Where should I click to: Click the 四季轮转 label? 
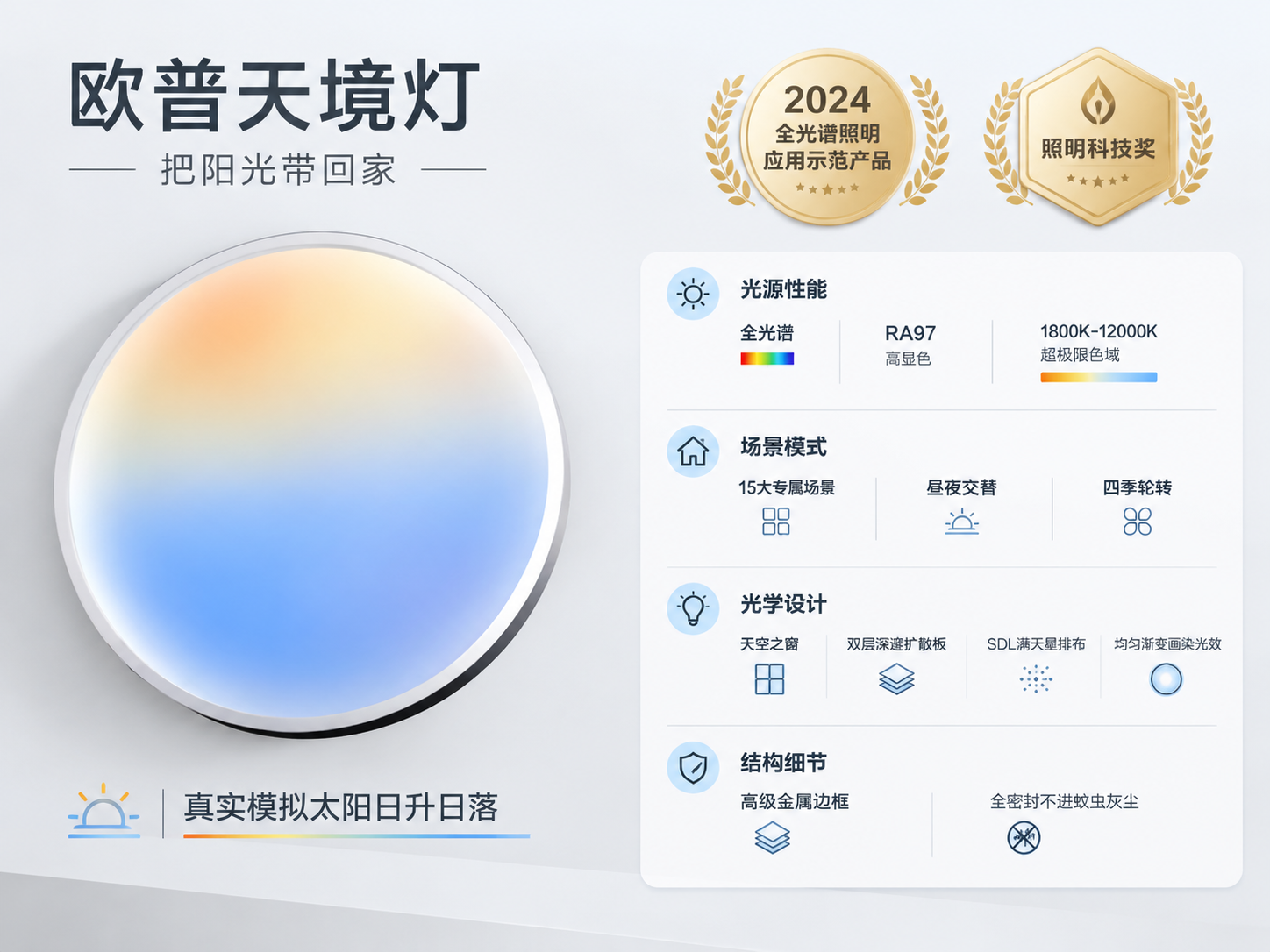pos(1138,487)
